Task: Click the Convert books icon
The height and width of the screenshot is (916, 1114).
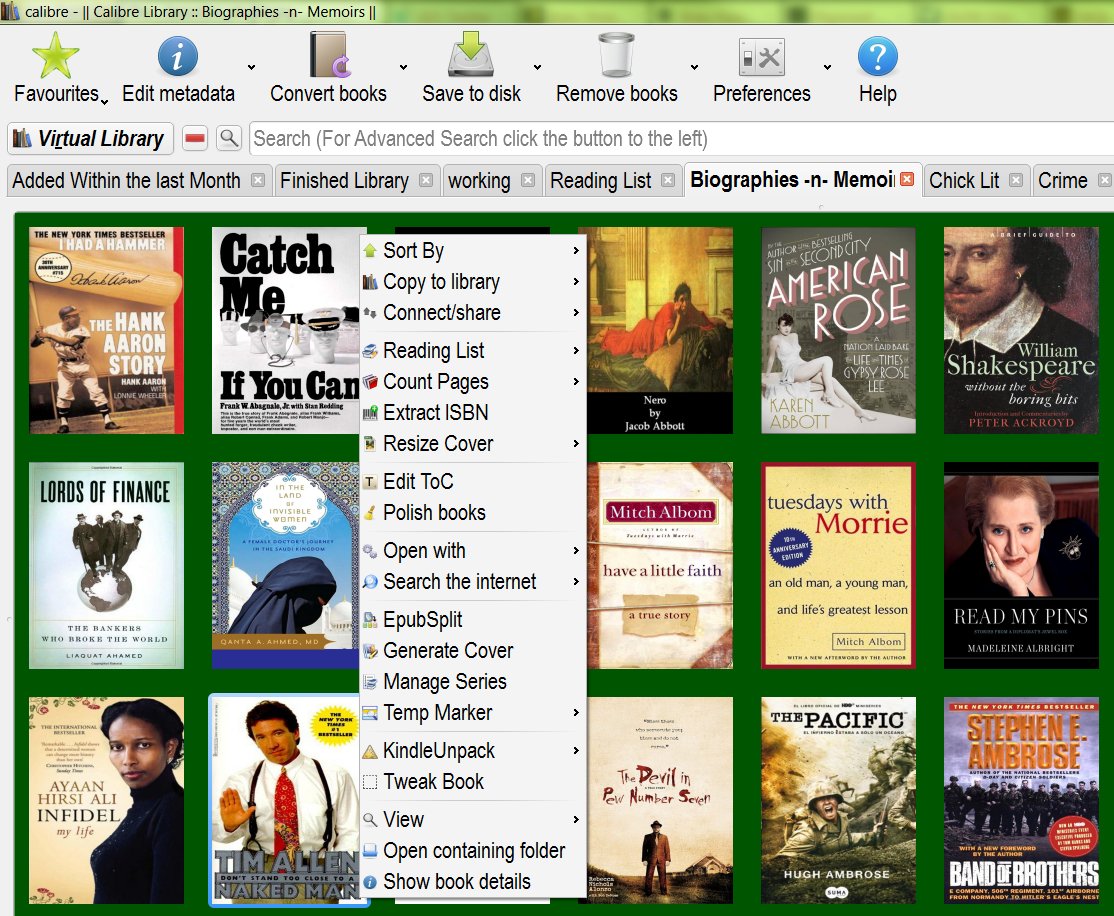Action: coord(328,56)
